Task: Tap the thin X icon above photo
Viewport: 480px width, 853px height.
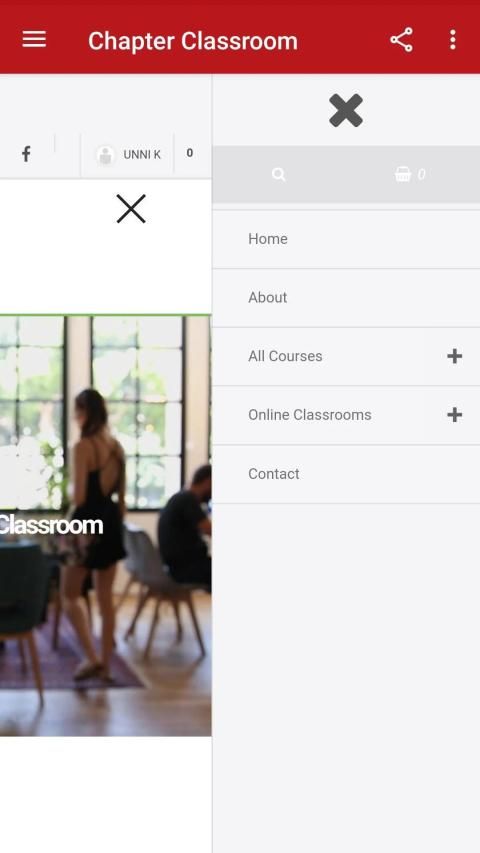Action: pos(131,209)
